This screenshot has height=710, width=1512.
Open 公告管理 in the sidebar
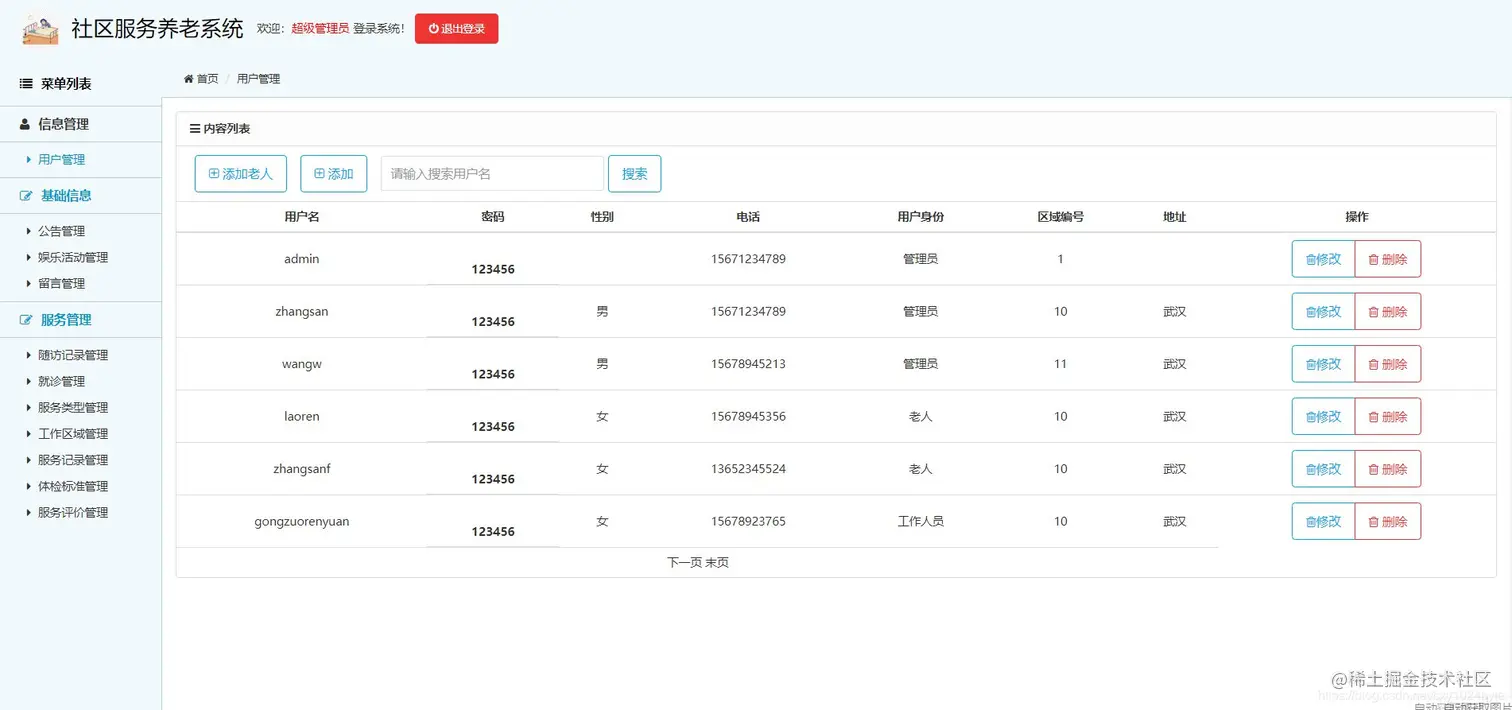[61, 231]
